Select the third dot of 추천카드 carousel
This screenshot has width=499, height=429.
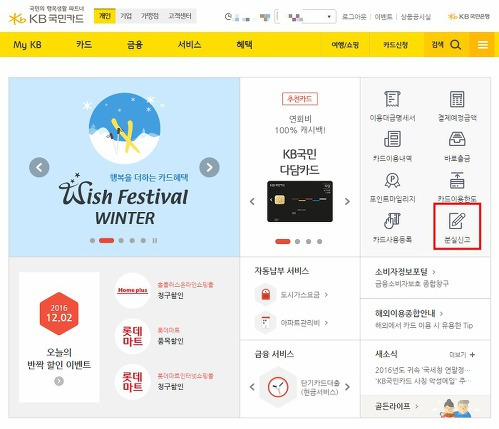click(308, 241)
